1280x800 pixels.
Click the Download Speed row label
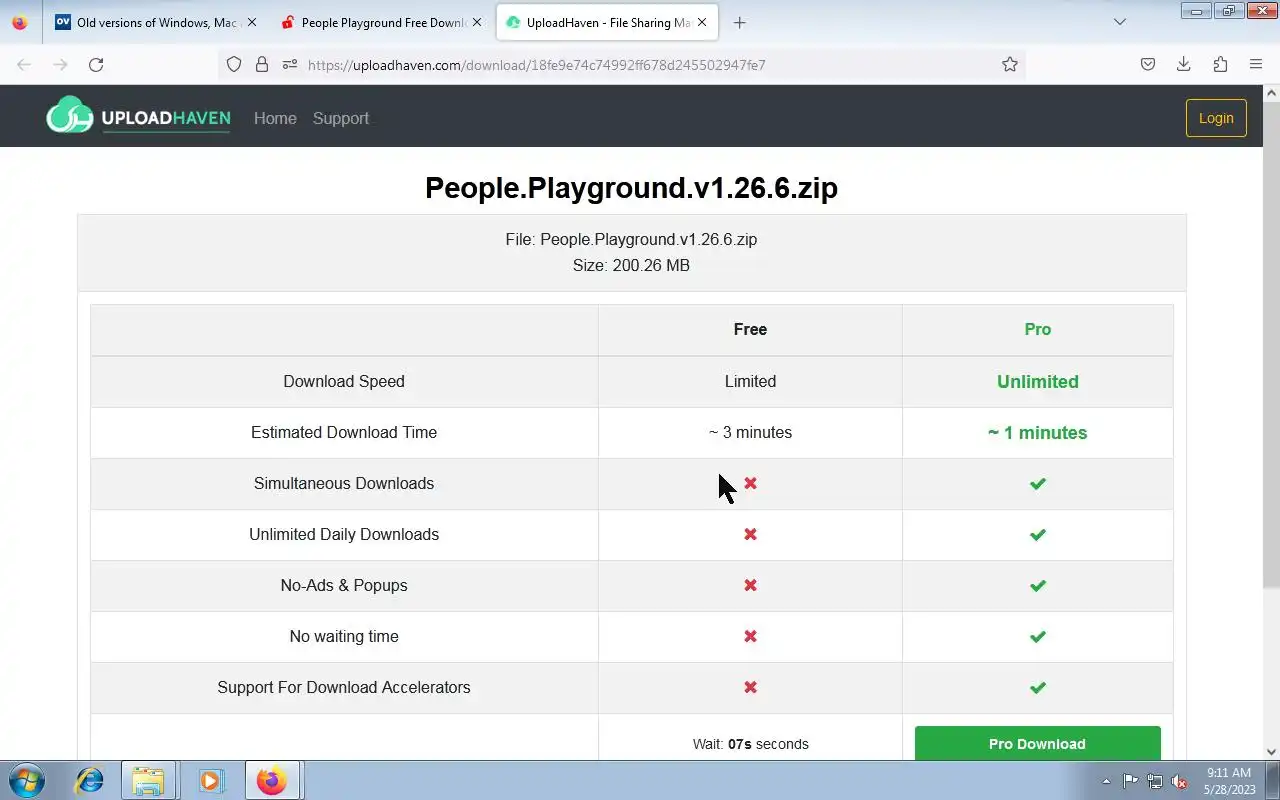[x=344, y=381]
